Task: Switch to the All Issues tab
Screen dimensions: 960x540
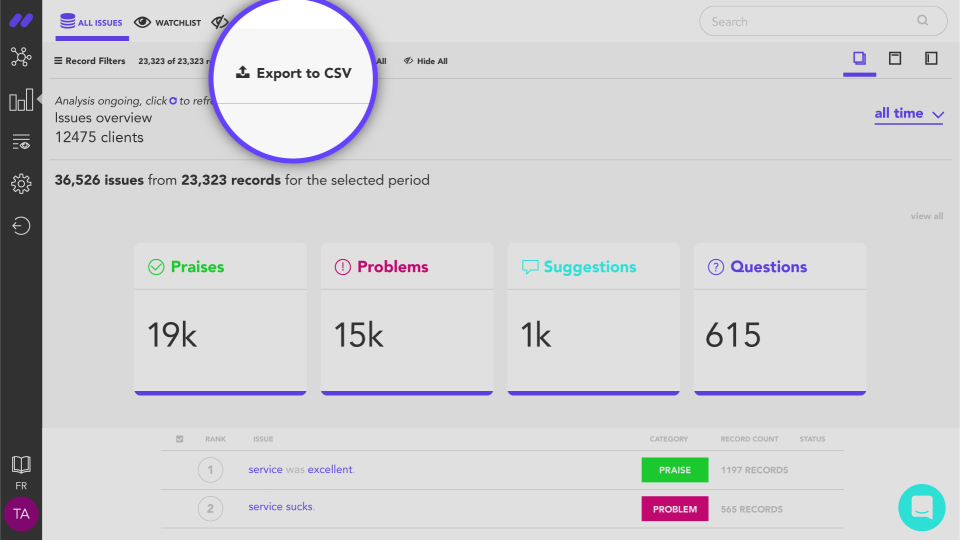Action: 92,22
